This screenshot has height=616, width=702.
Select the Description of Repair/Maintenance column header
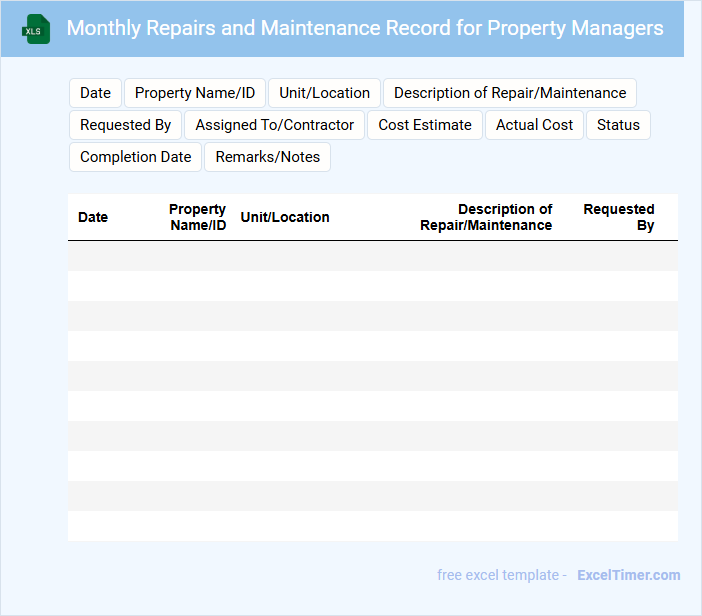(x=486, y=217)
